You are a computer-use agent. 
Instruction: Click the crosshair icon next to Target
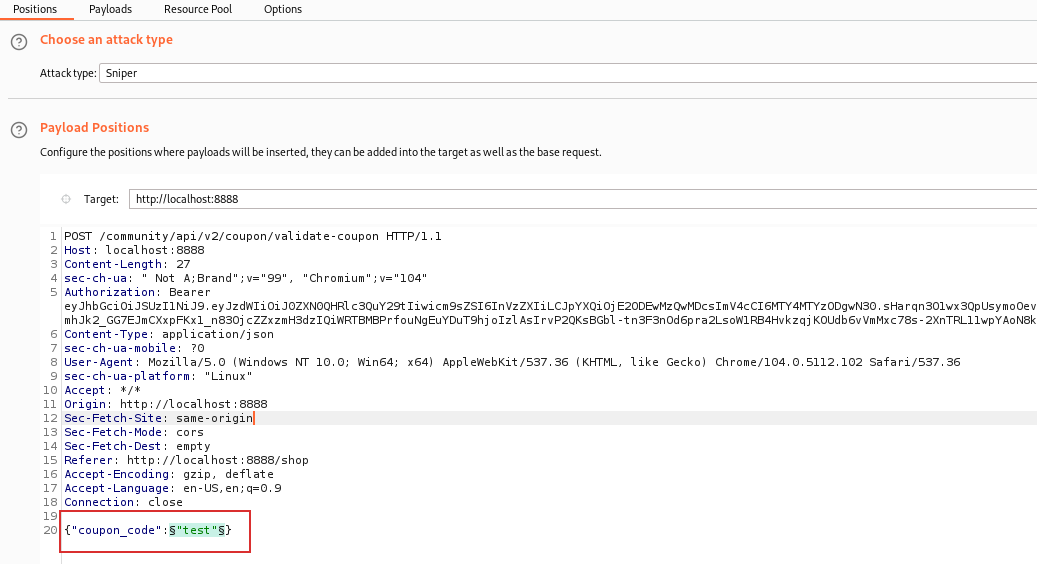tap(66, 199)
